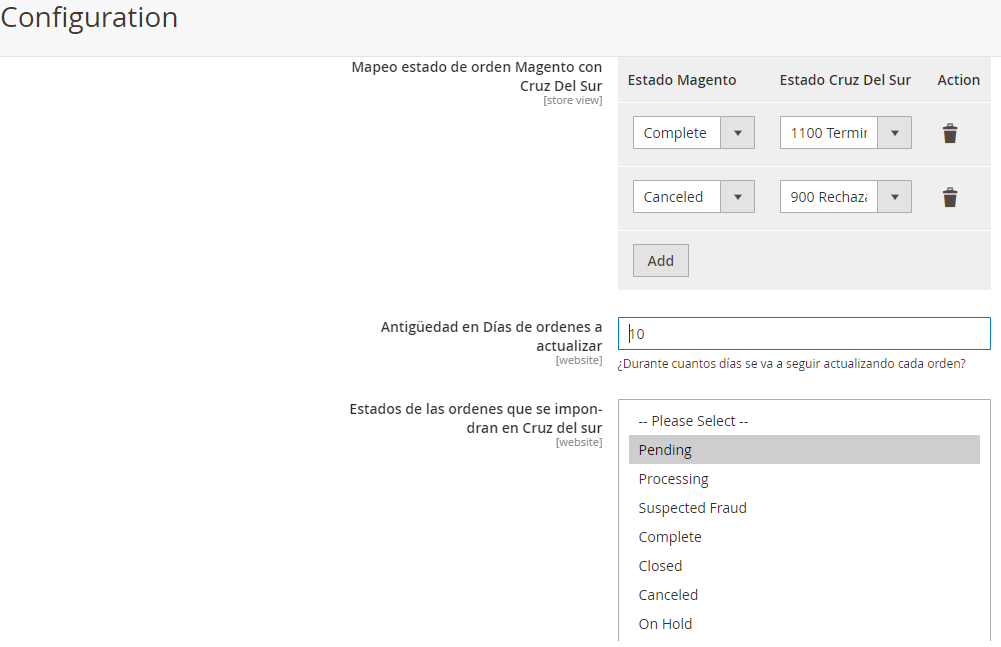Select Canceled in the order states multiselect list

[x=668, y=595]
